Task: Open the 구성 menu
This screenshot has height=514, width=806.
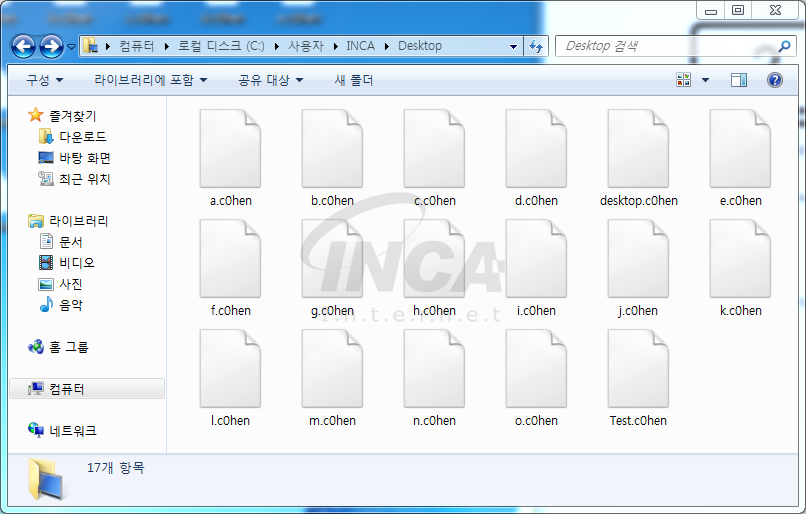Action: coord(45,80)
